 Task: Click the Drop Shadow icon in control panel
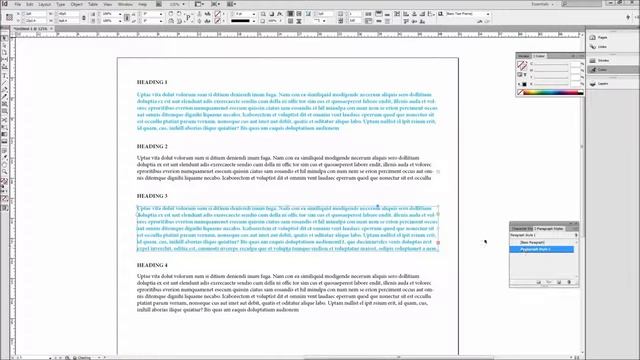pos(271,14)
